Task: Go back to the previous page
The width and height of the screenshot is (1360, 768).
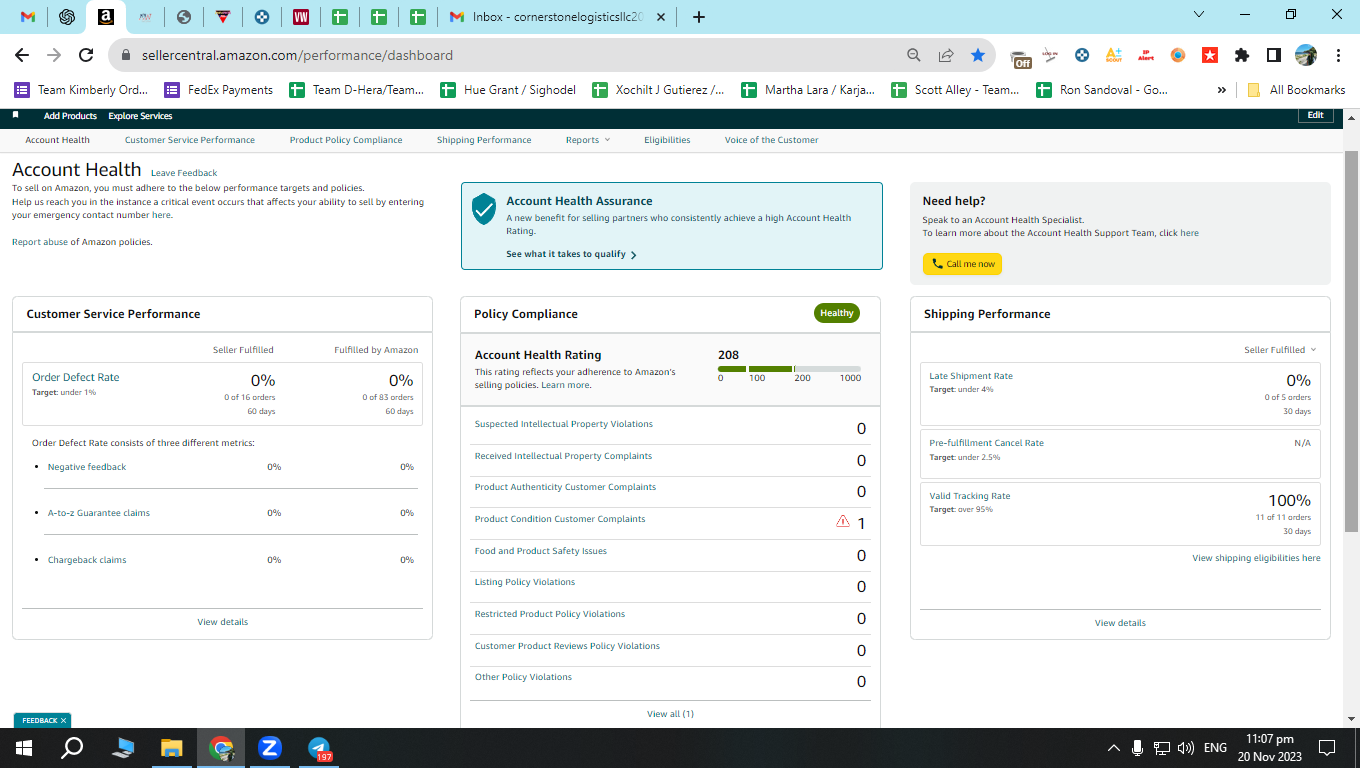Action: [22, 55]
